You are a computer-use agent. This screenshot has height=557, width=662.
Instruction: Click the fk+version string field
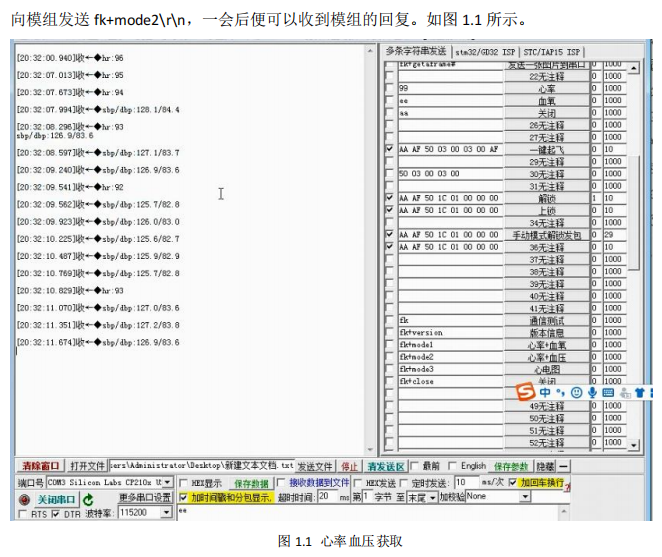pyautogui.click(x=450, y=332)
